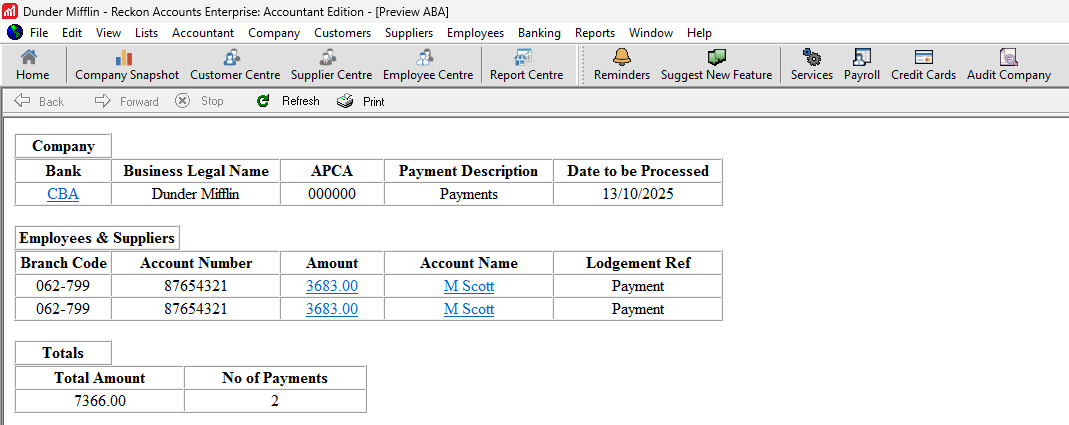Screen dimensions: 1069x425
Task: Open the Employee Centre
Action: click(427, 65)
